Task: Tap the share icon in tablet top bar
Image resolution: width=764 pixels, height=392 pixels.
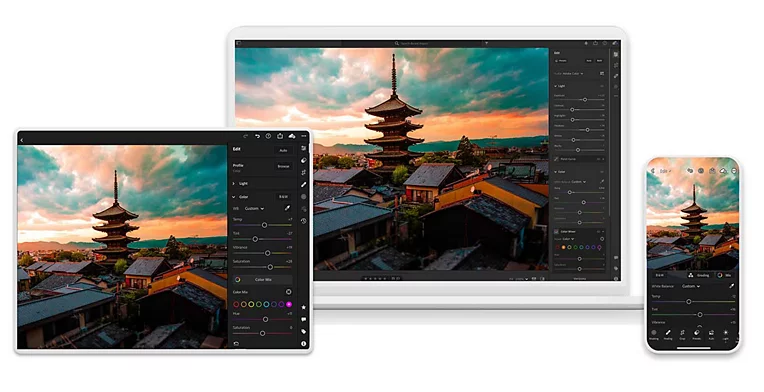Action: (x=280, y=136)
